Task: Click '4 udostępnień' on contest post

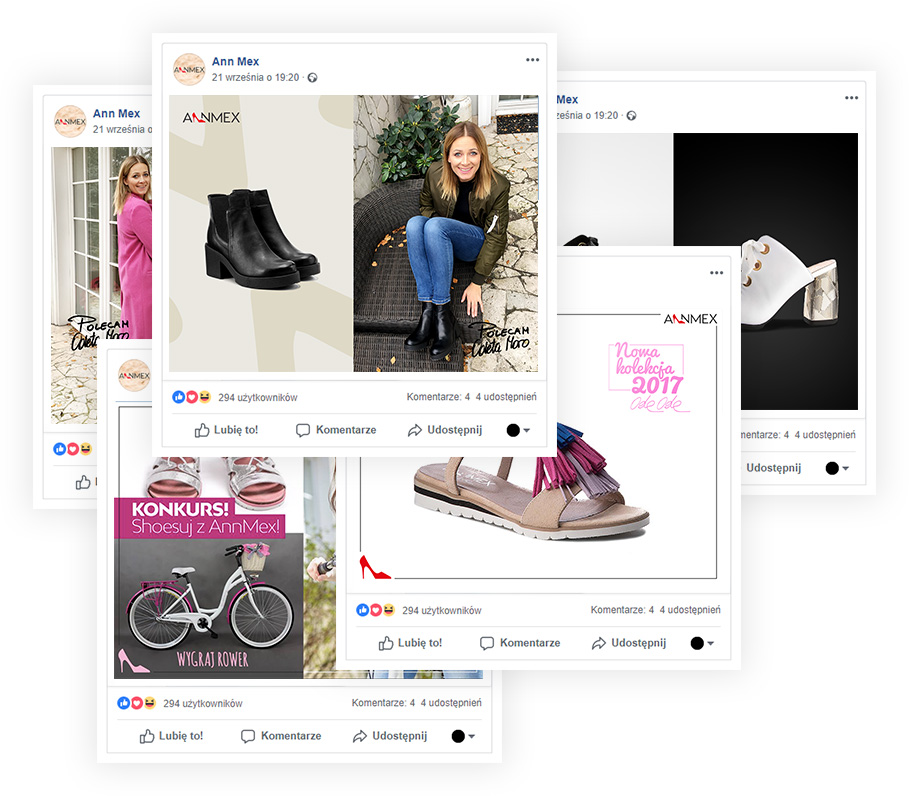Action: tap(451, 703)
